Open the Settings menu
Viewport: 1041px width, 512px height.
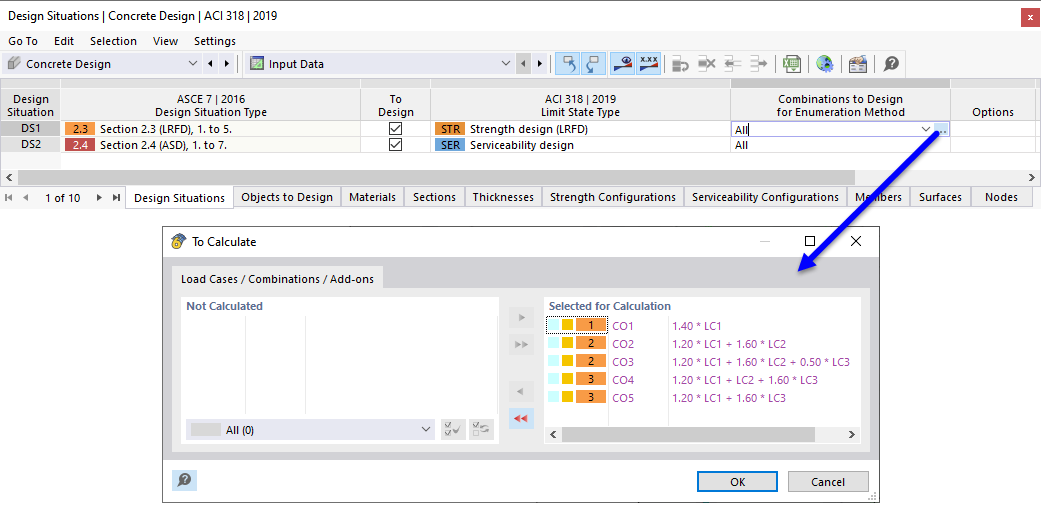pyautogui.click(x=214, y=41)
